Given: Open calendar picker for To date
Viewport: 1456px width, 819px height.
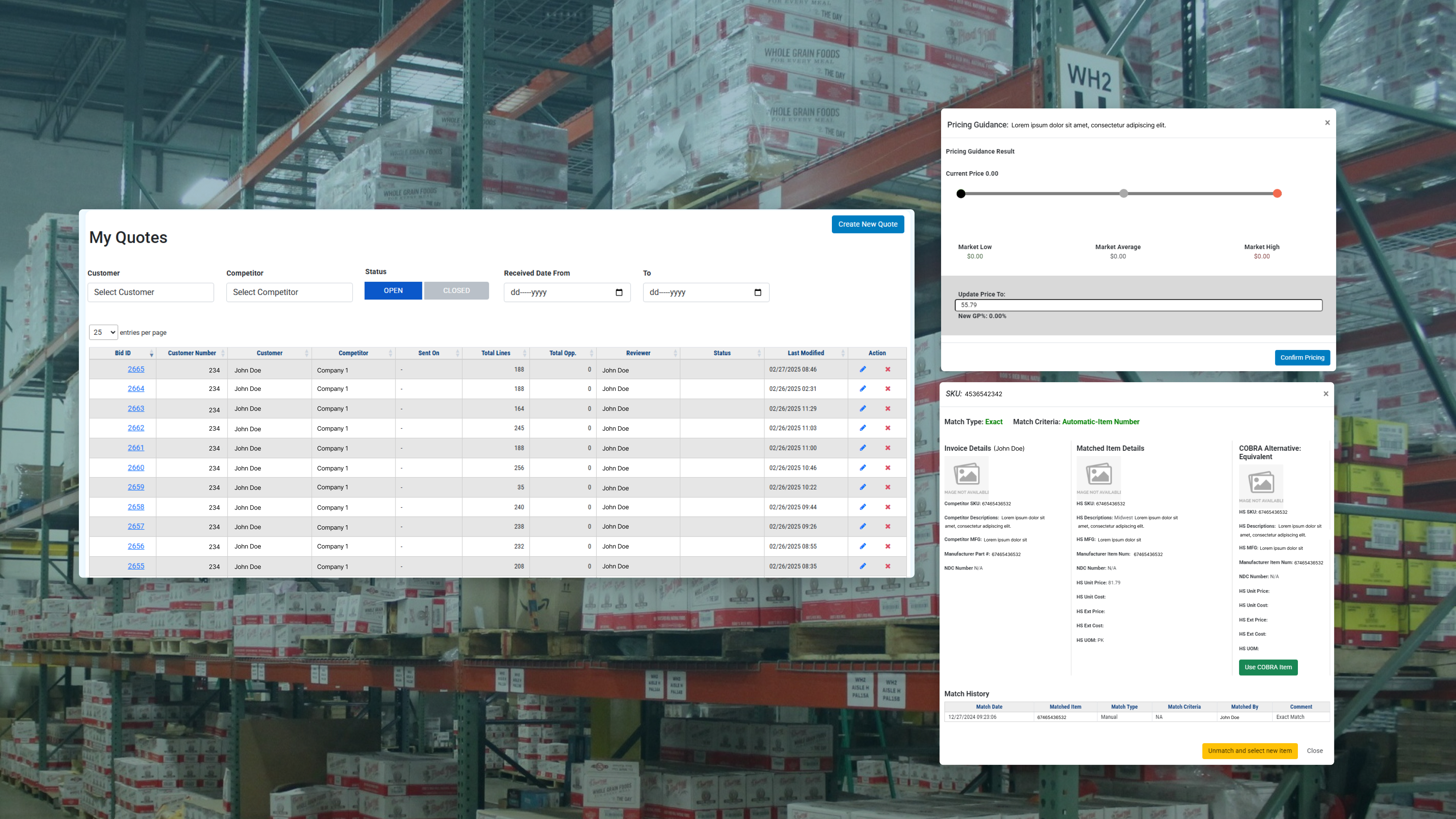Looking at the screenshot, I should tap(758, 292).
